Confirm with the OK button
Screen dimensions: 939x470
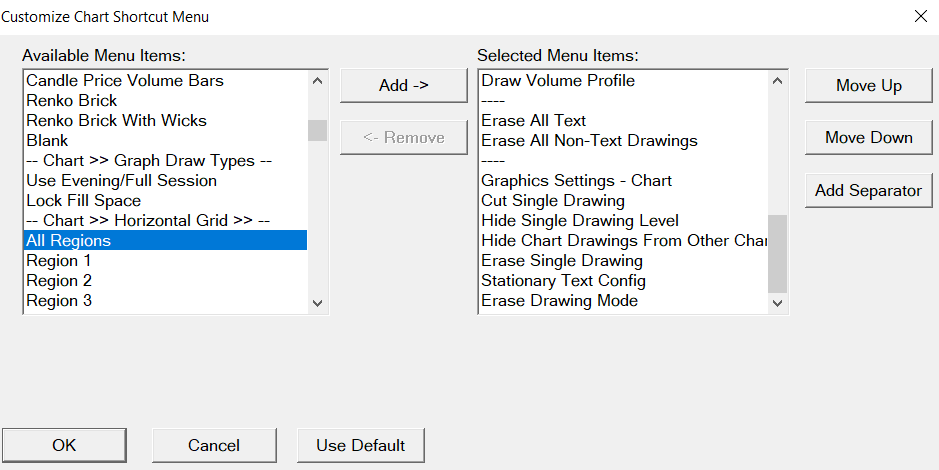64,445
